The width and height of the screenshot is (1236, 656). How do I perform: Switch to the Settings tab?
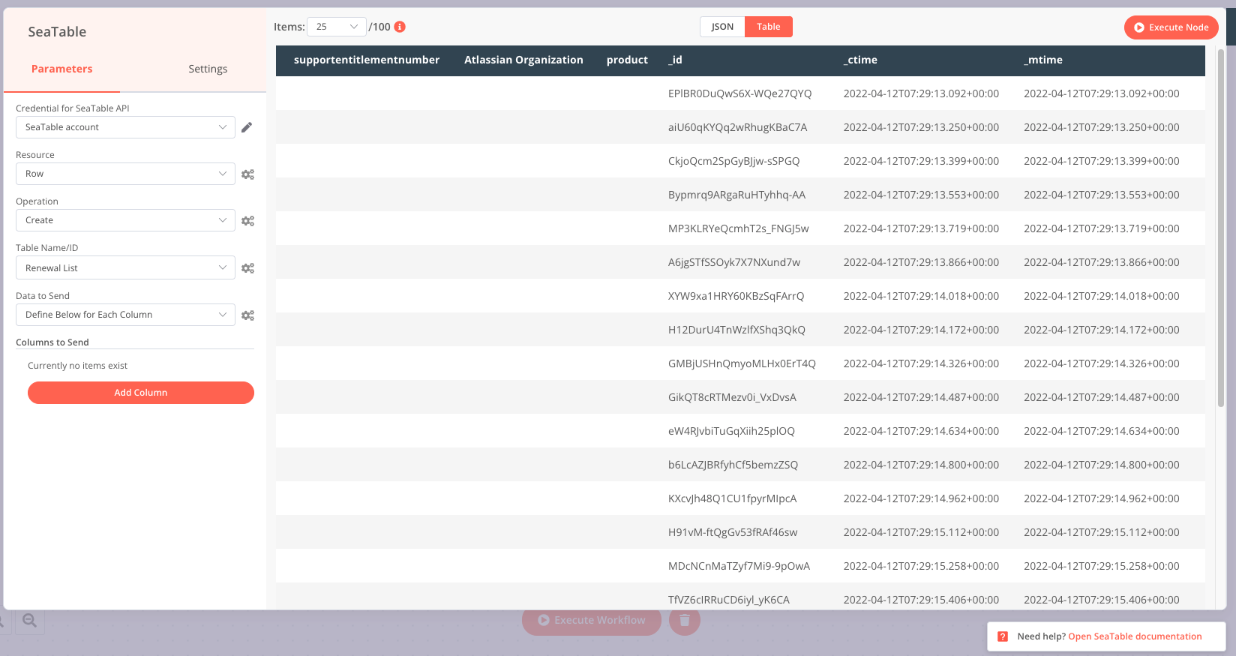[207, 69]
